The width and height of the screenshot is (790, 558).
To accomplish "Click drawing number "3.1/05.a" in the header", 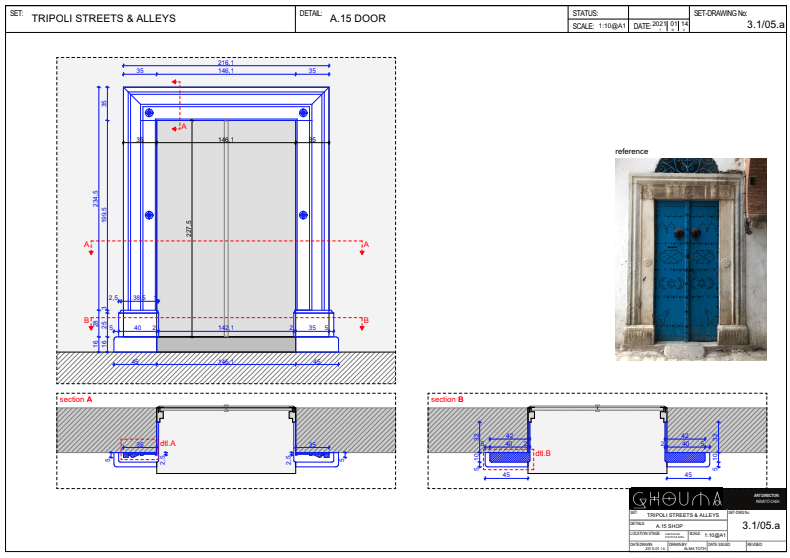I will click(x=765, y=24).
